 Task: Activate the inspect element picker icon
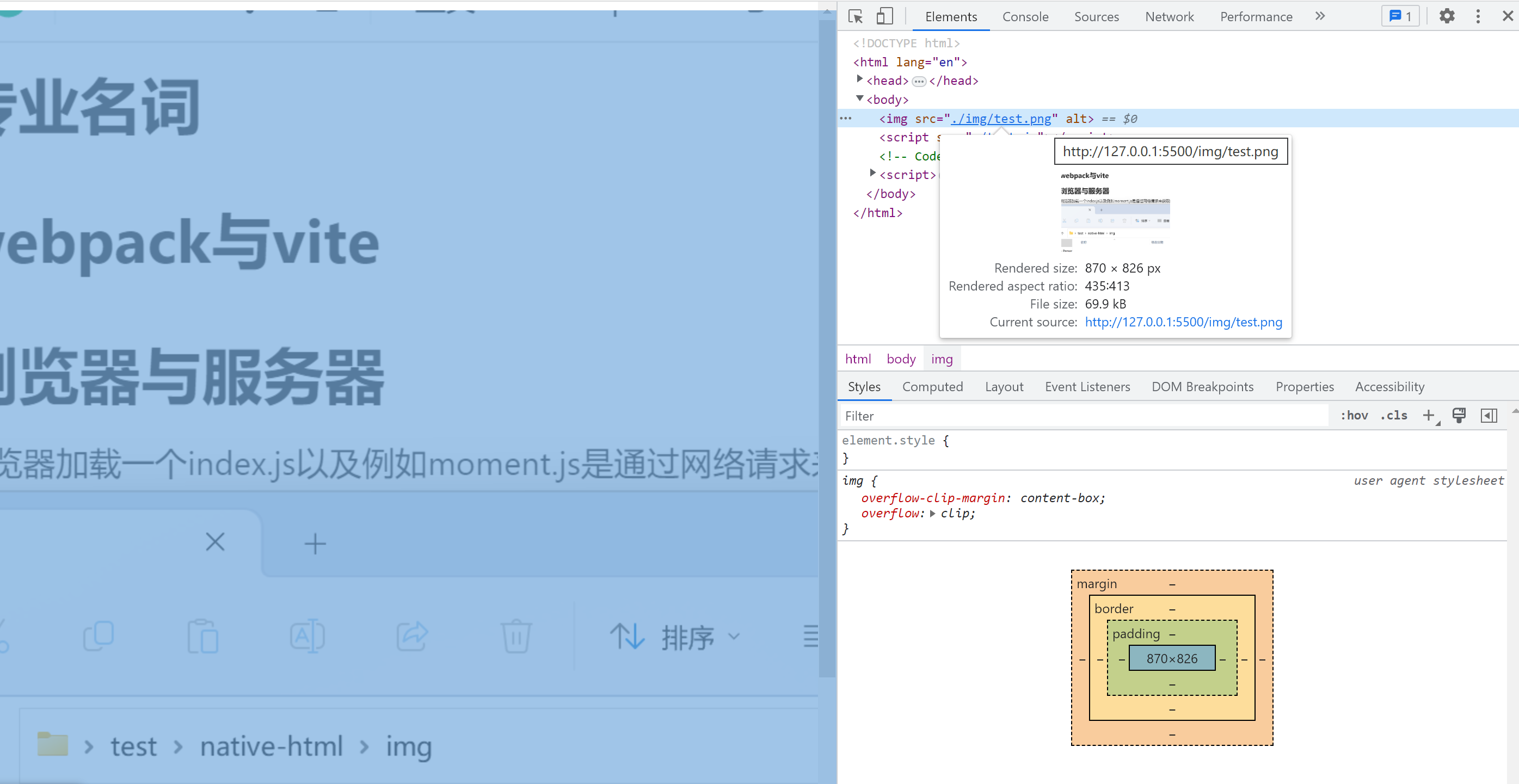coord(855,16)
